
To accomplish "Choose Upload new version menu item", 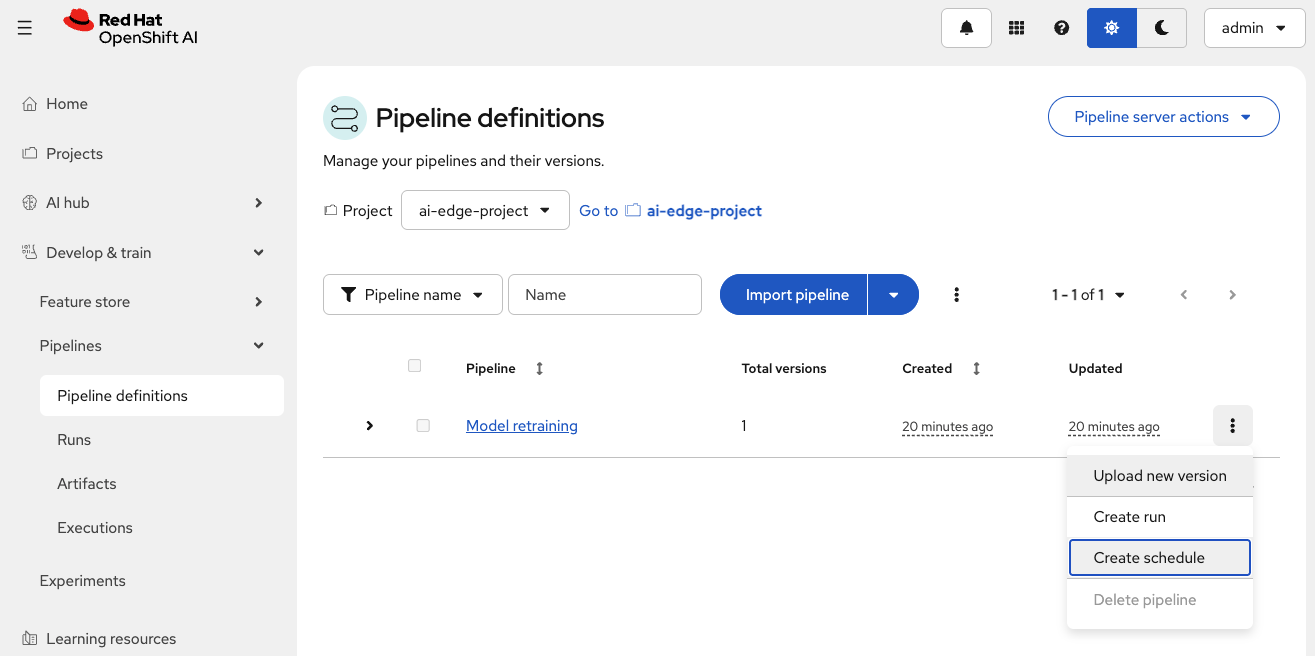I will tap(1159, 476).
